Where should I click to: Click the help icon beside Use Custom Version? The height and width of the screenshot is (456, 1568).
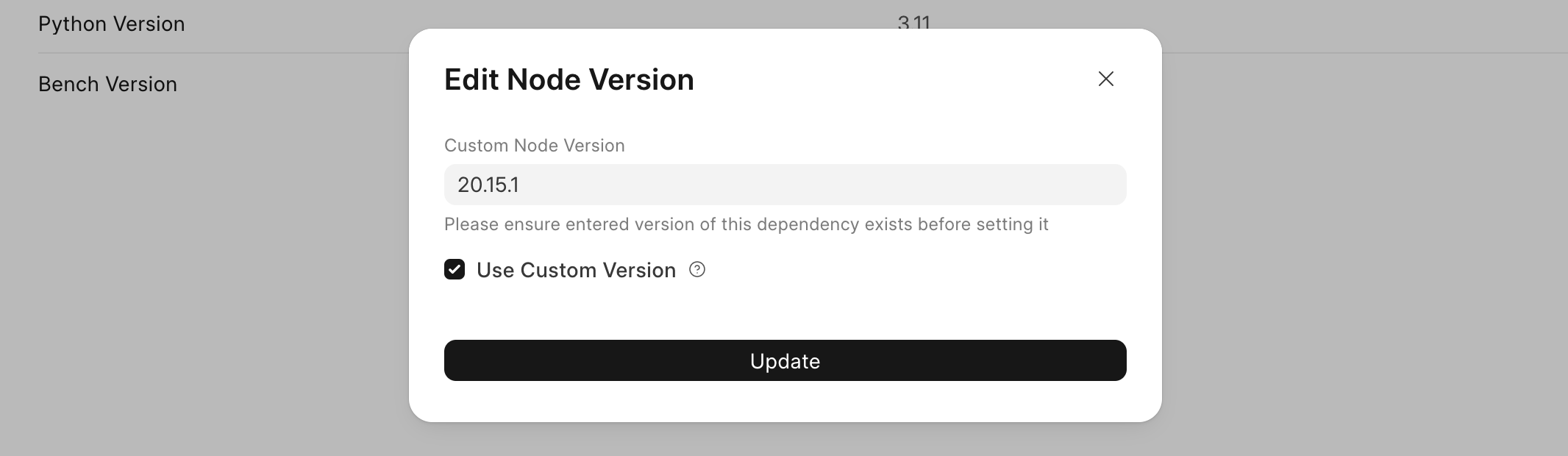[x=697, y=270]
